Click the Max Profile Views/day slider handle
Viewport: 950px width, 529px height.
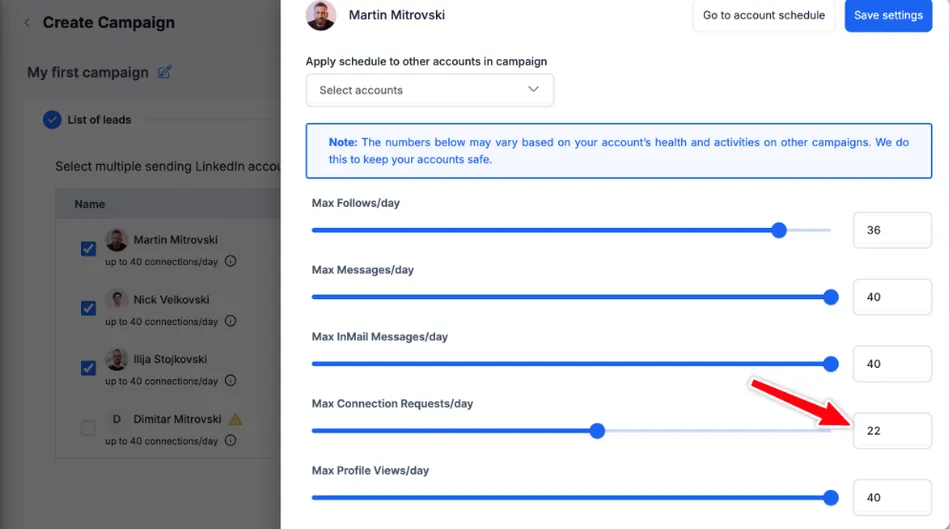point(831,497)
